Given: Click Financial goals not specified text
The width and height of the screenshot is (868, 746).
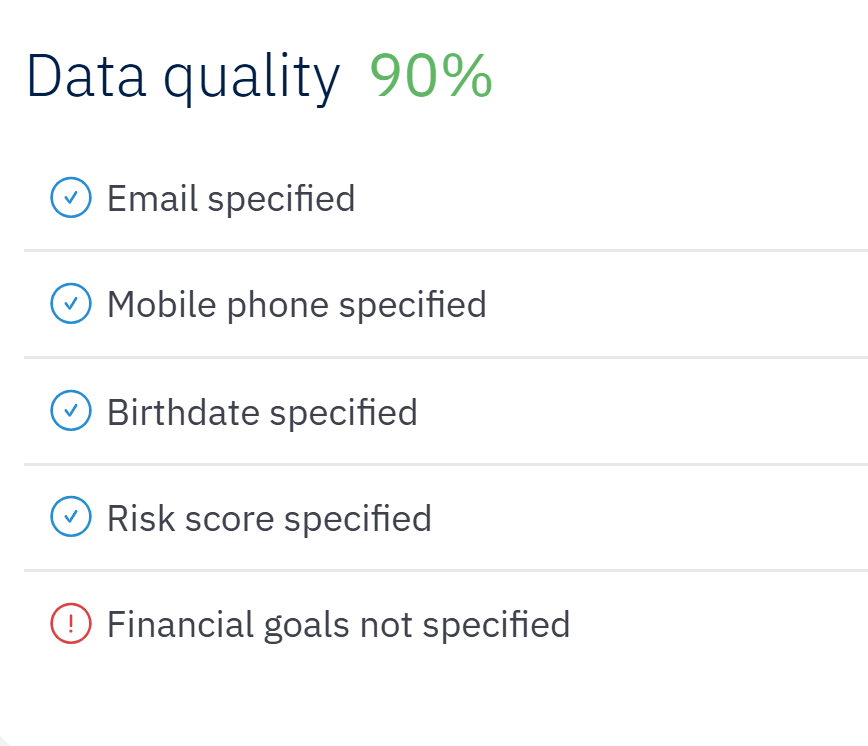Looking at the screenshot, I should click(x=338, y=624).
